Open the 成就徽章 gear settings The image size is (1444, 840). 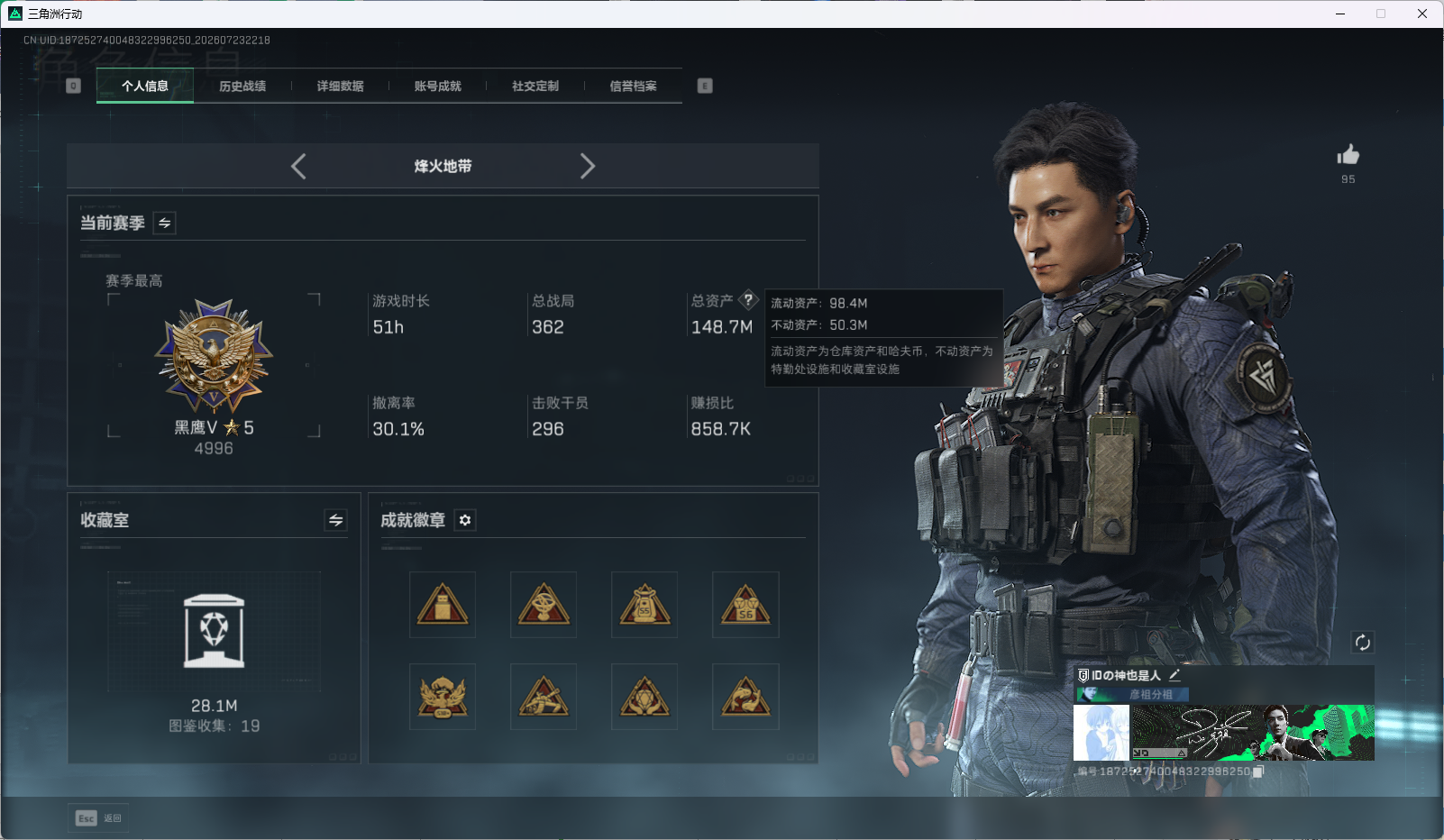pyautogui.click(x=465, y=520)
